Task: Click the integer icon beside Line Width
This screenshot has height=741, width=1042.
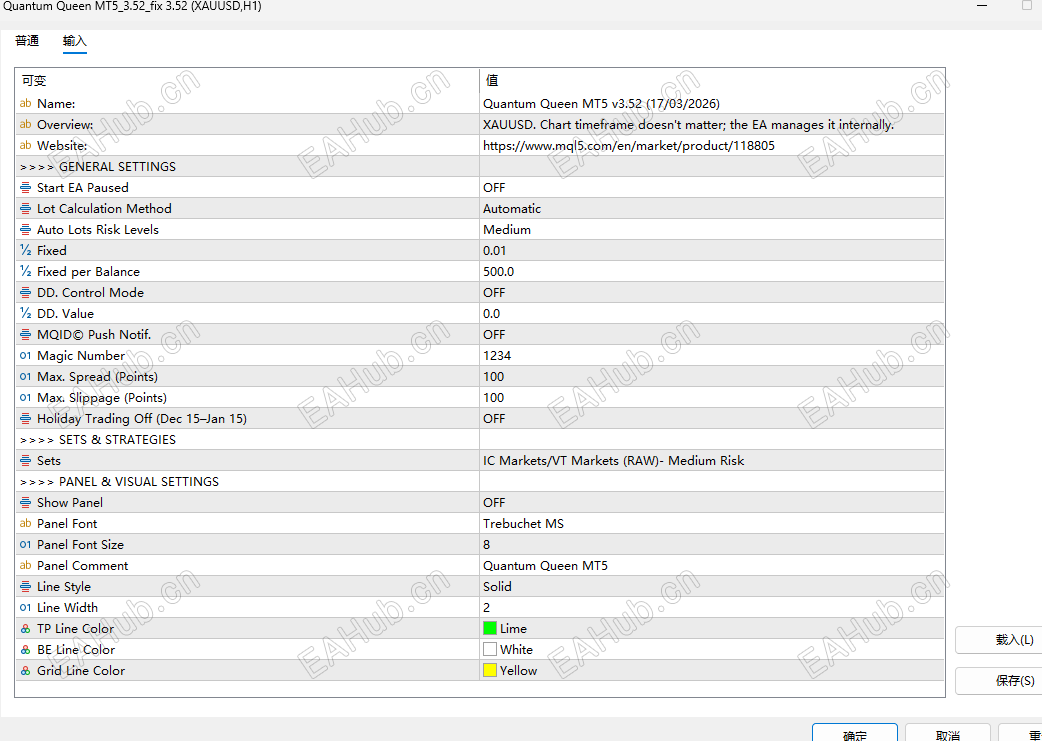Action: tap(25, 607)
